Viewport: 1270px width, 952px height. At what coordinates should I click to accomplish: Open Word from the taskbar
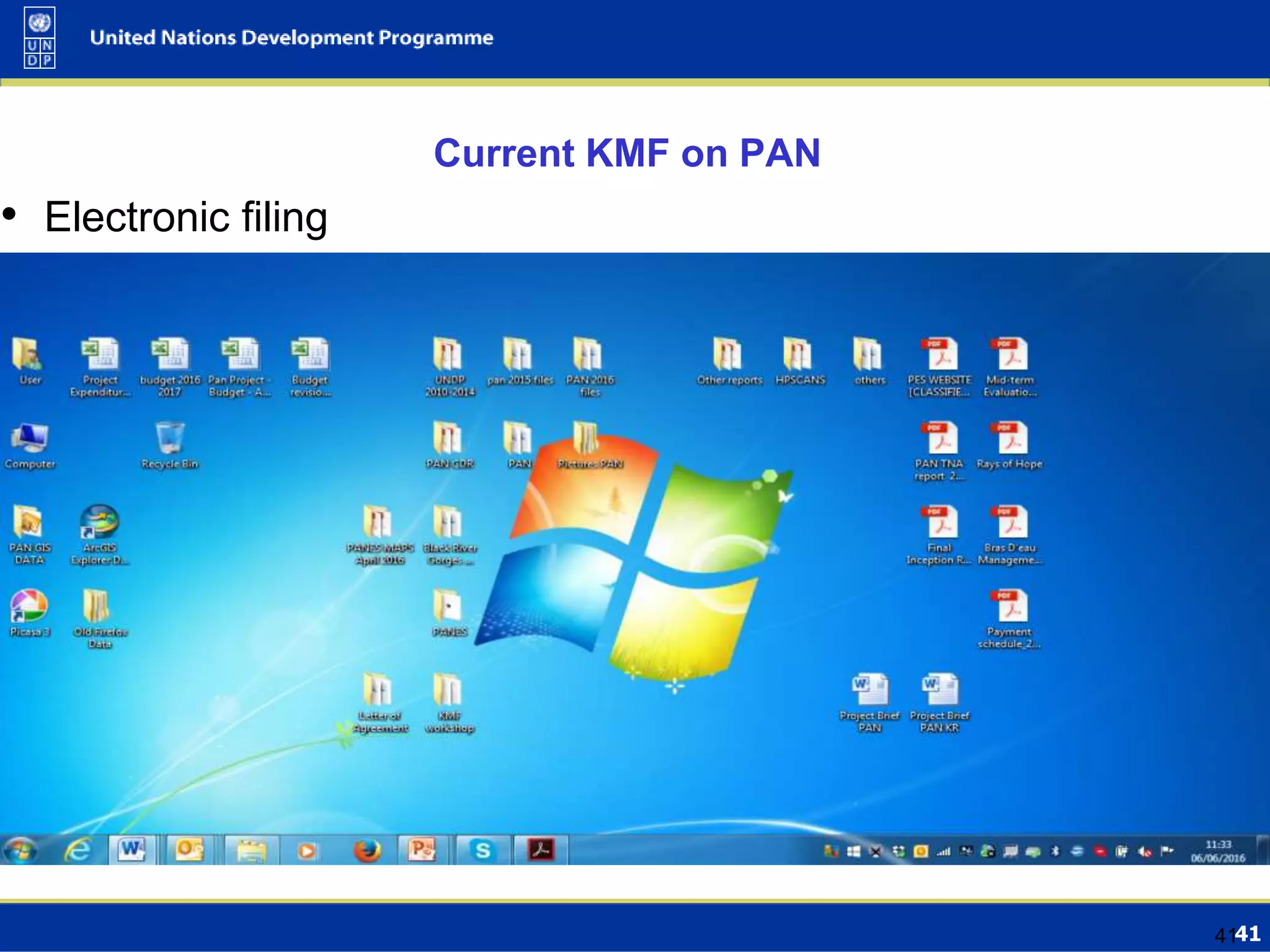[x=132, y=850]
